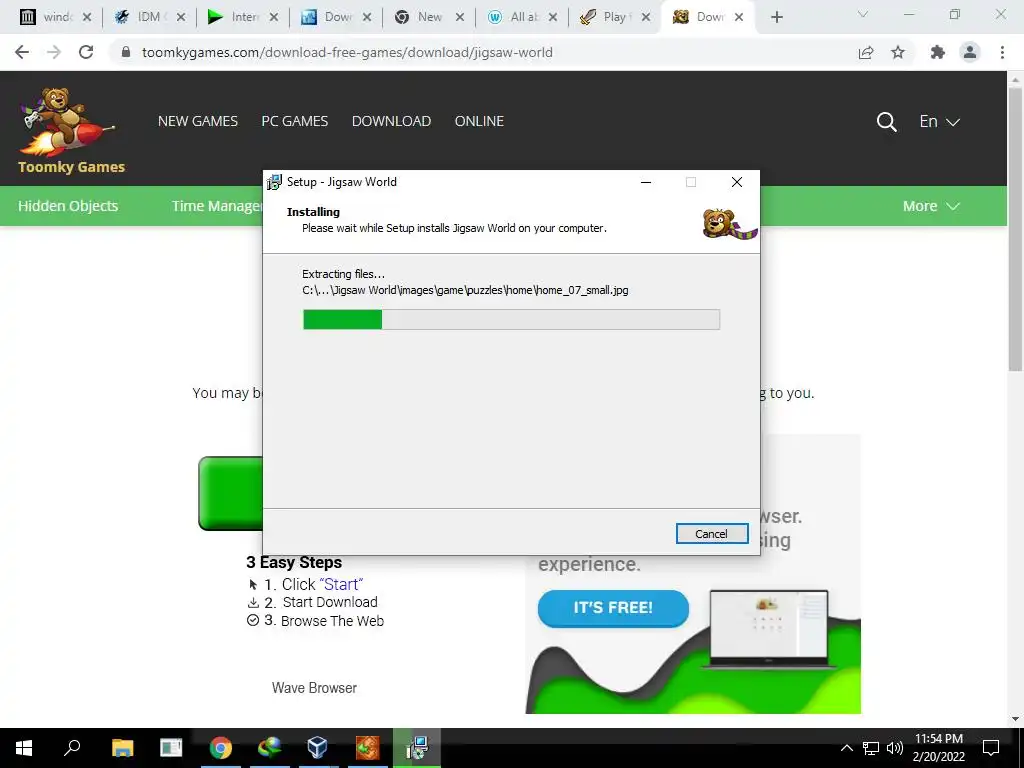
Task: Open the DOWNLOAD menu item
Action: tap(391, 121)
